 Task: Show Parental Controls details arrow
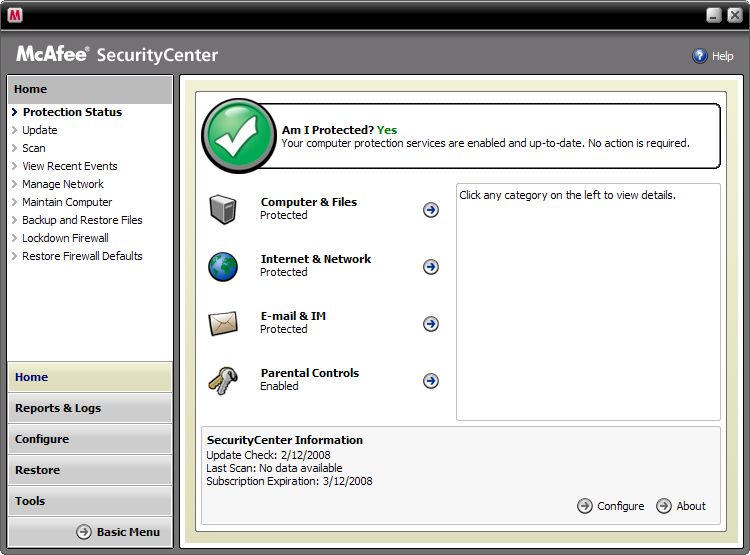(x=431, y=381)
